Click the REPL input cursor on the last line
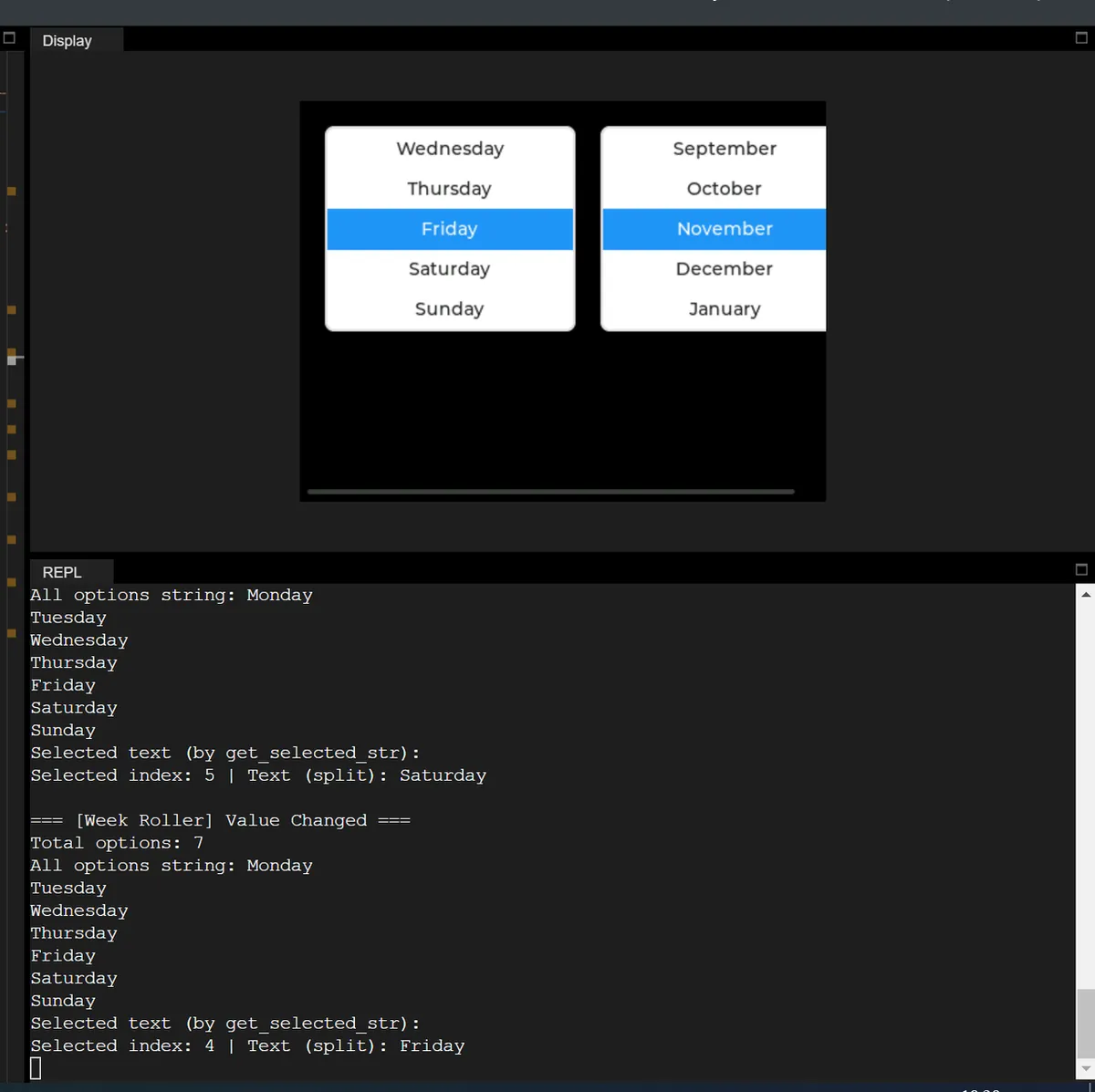This screenshot has width=1095, height=1092. click(36, 1068)
